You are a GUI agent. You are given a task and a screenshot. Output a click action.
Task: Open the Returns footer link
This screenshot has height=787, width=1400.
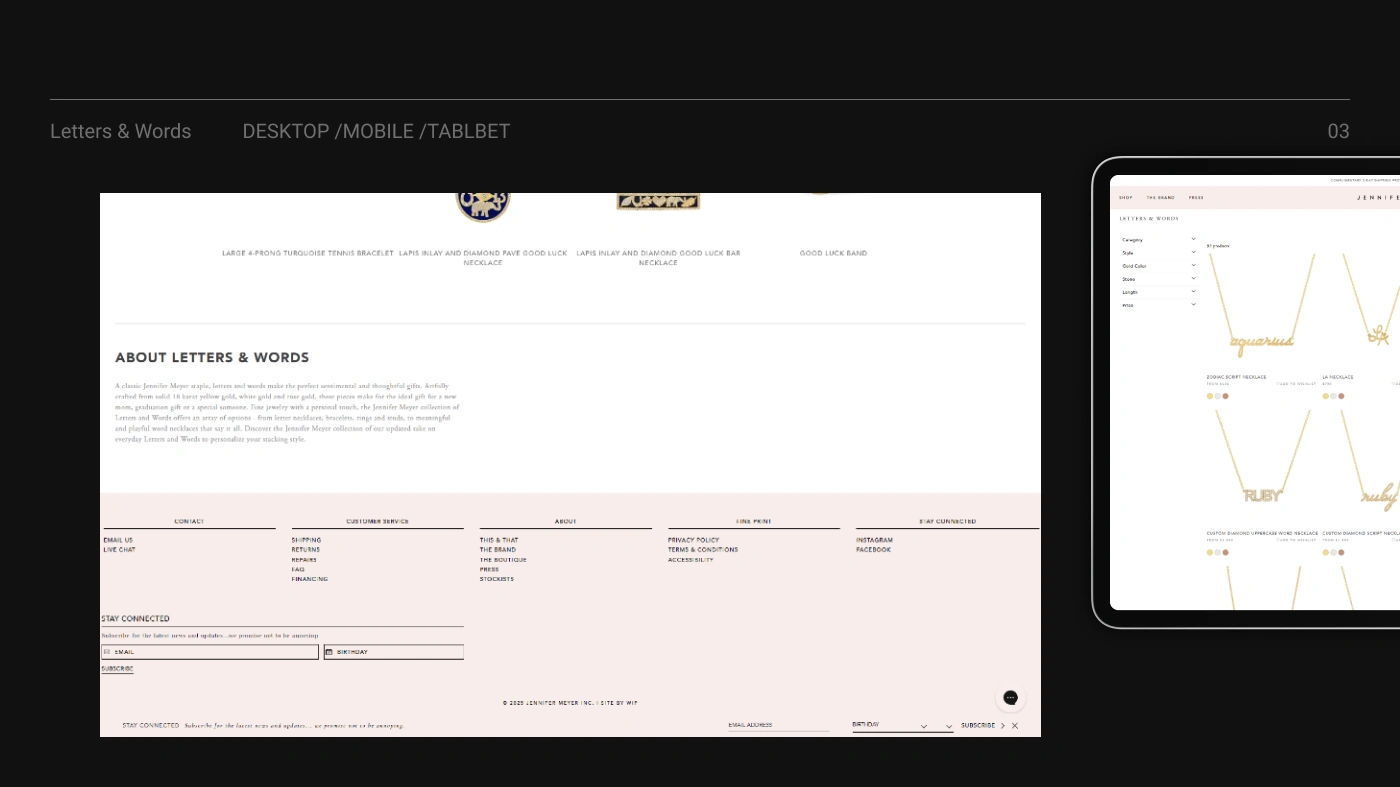tap(306, 550)
